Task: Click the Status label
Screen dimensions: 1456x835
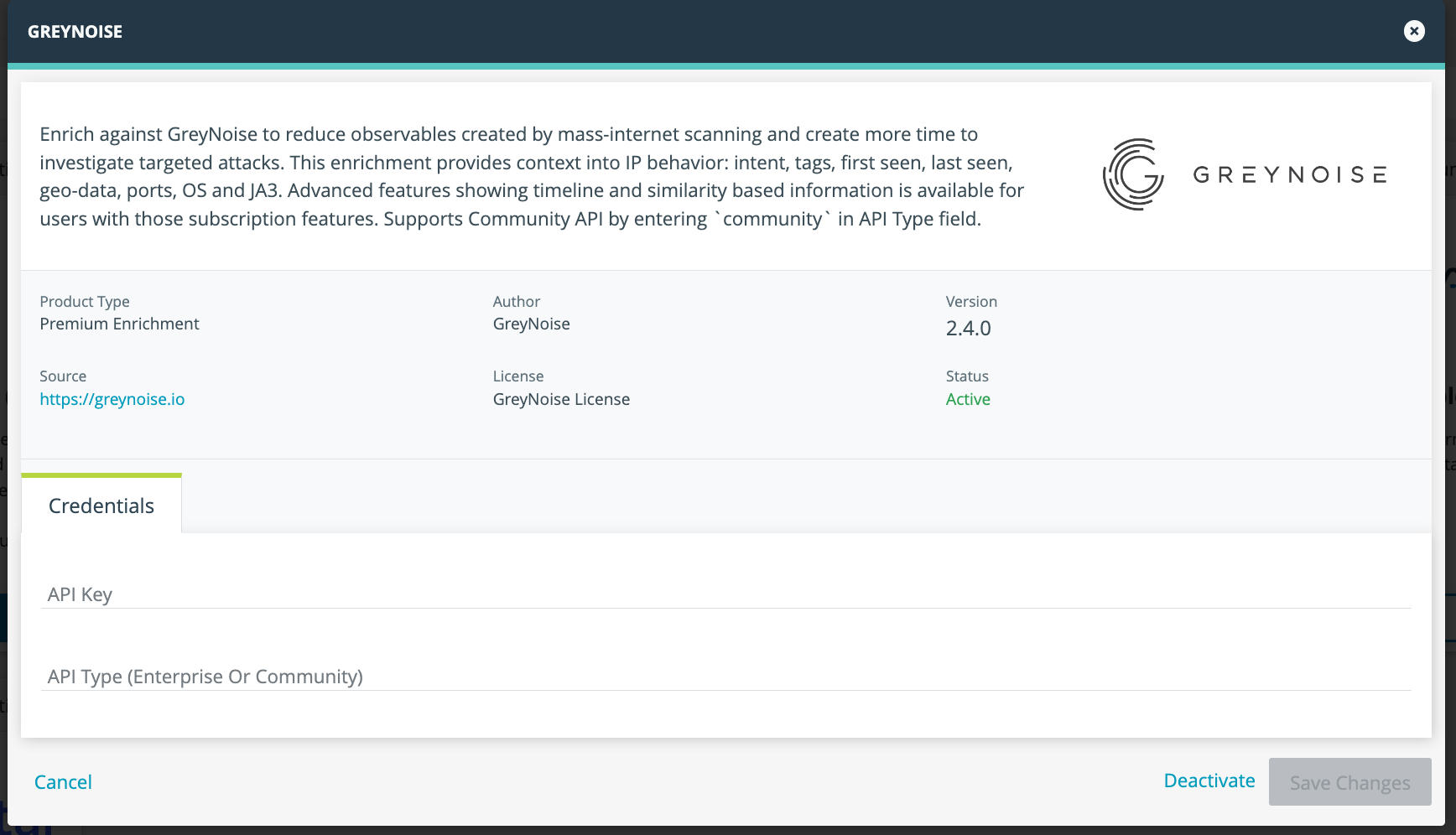Action: pyautogui.click(x=967, y=376)
